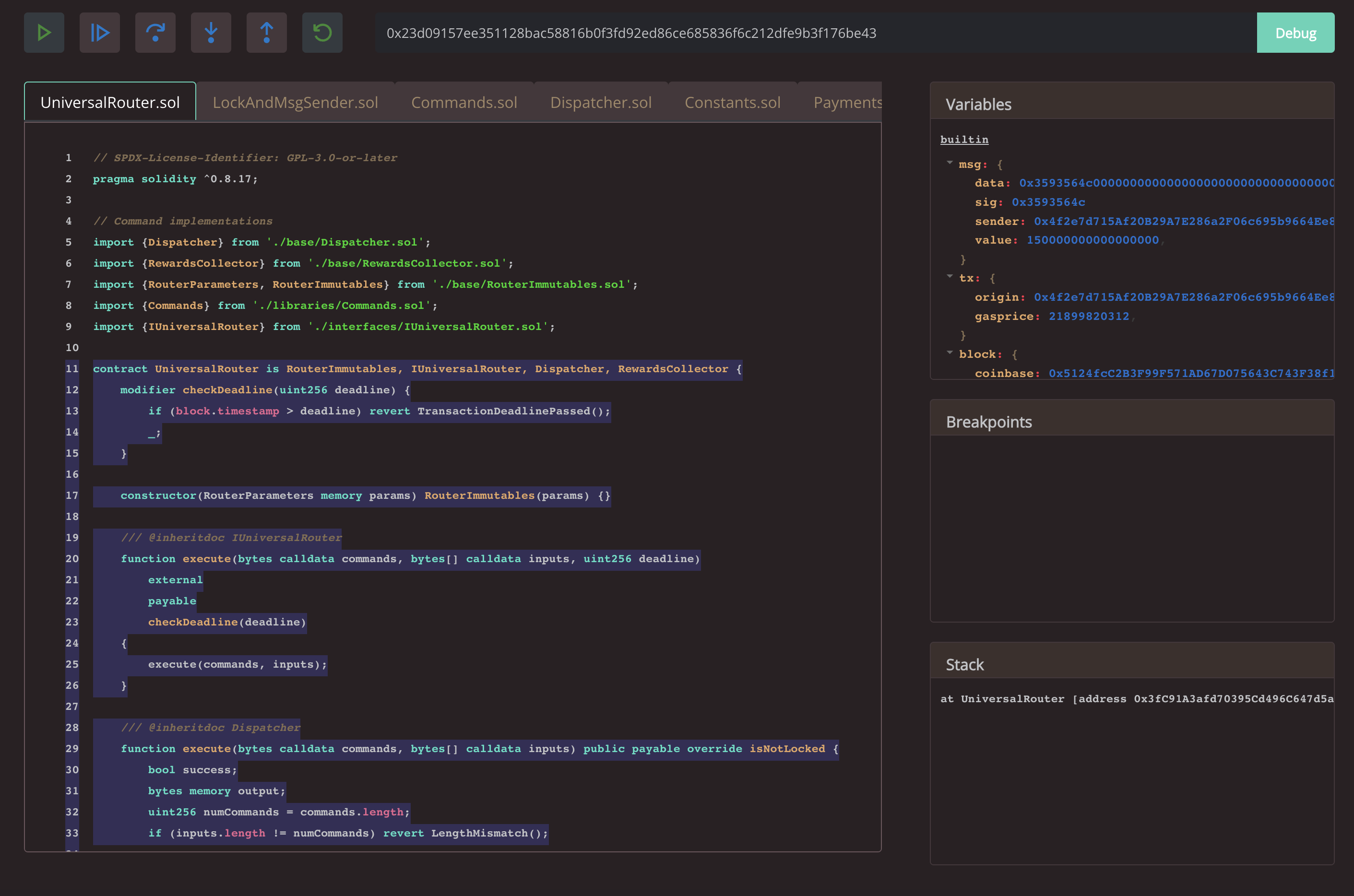Click the teal Debug button
This screenshot has width=1354, height=896.
(1295, 33)
